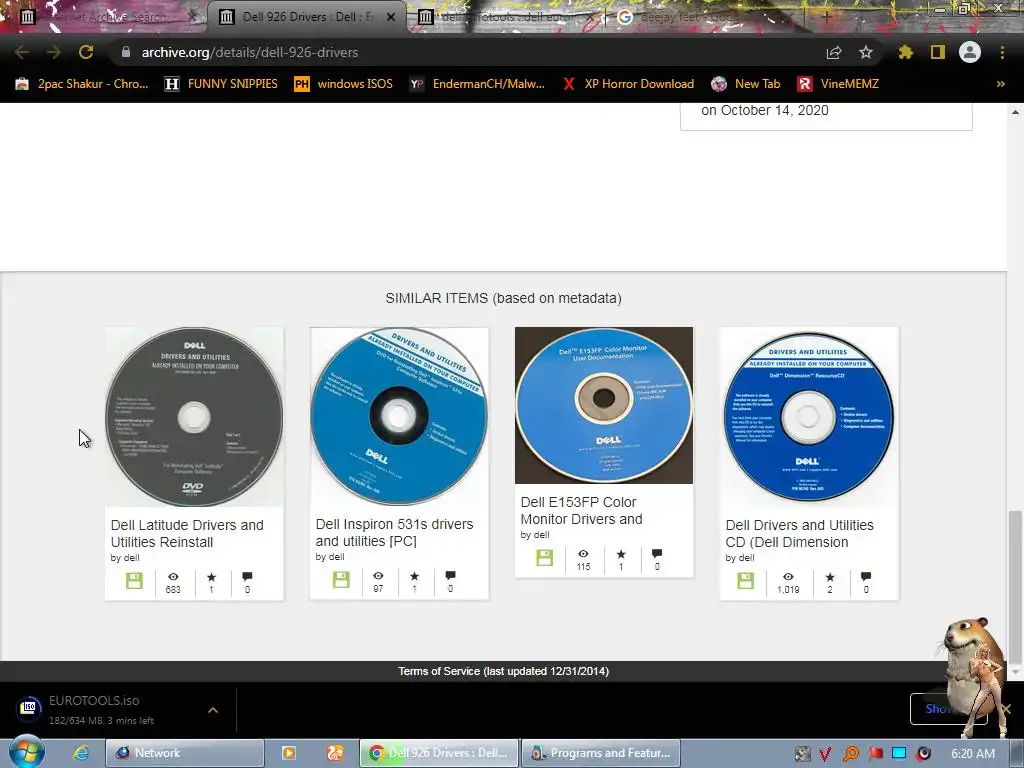1024x768 pixels.
Task: Open the Windows Start button
Action: click(26, 753)
